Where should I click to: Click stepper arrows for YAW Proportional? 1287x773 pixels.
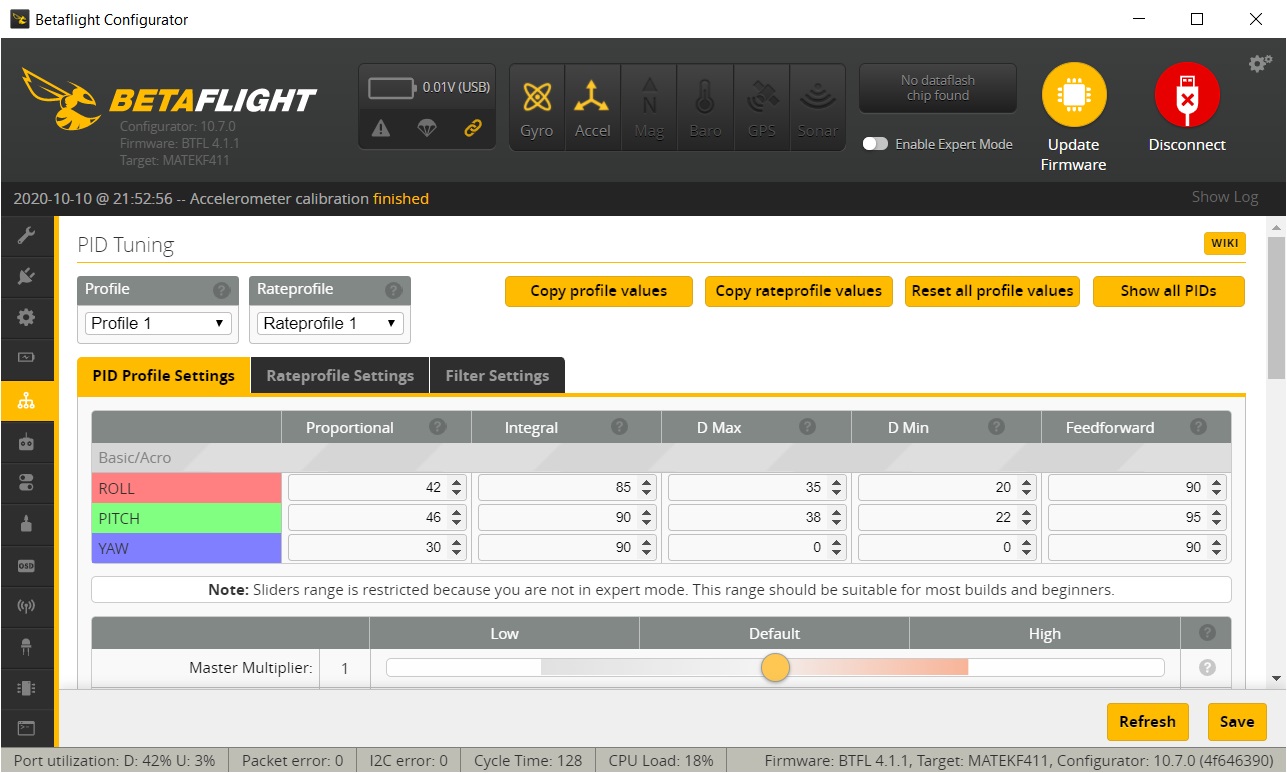(x=457, y=548)
